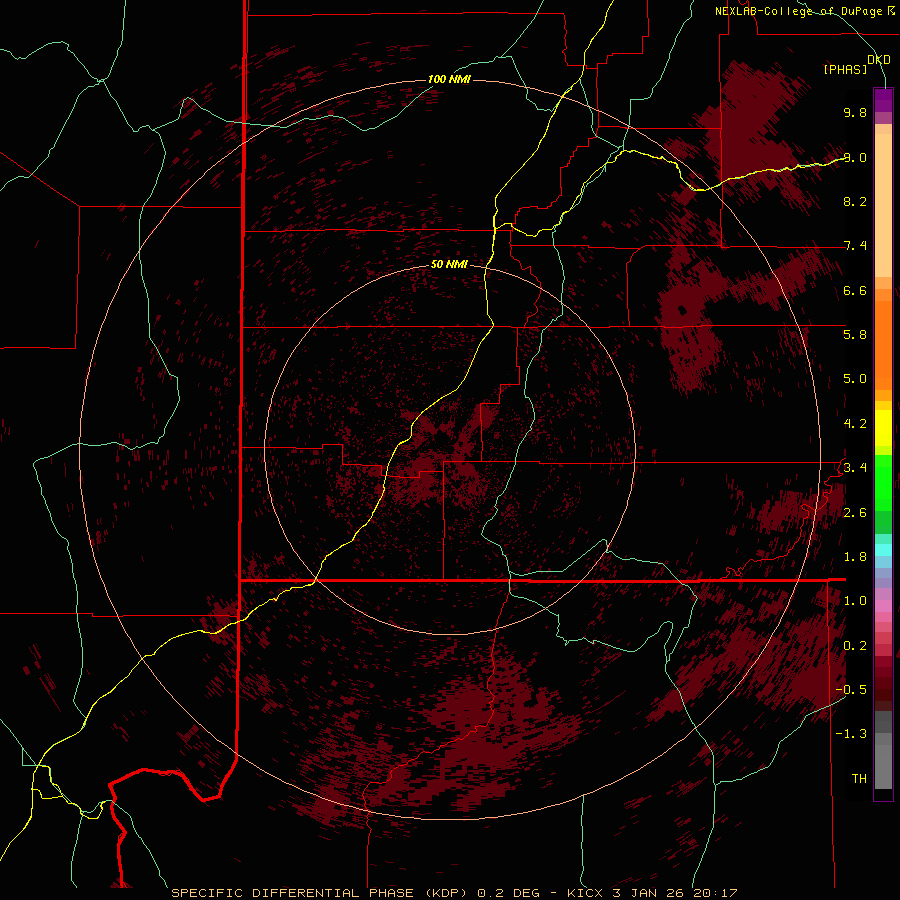Click the 5.8 value on the color scale
The image size is (900, 900).
[855, 334]
